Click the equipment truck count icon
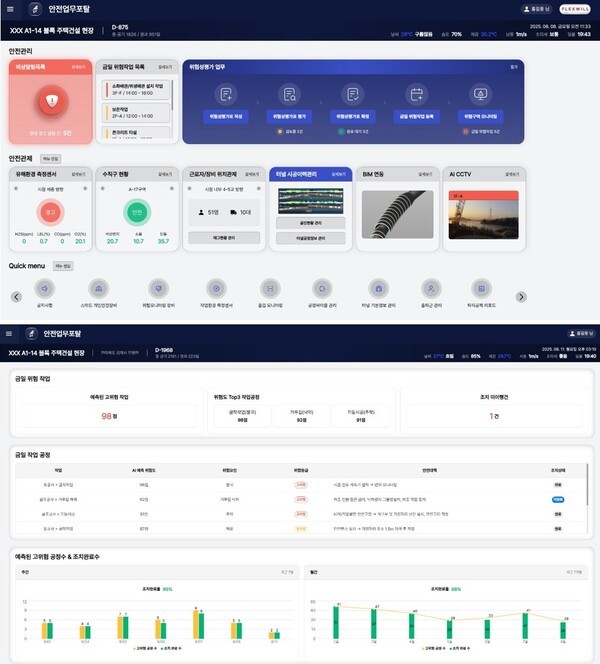 (233, 213)
